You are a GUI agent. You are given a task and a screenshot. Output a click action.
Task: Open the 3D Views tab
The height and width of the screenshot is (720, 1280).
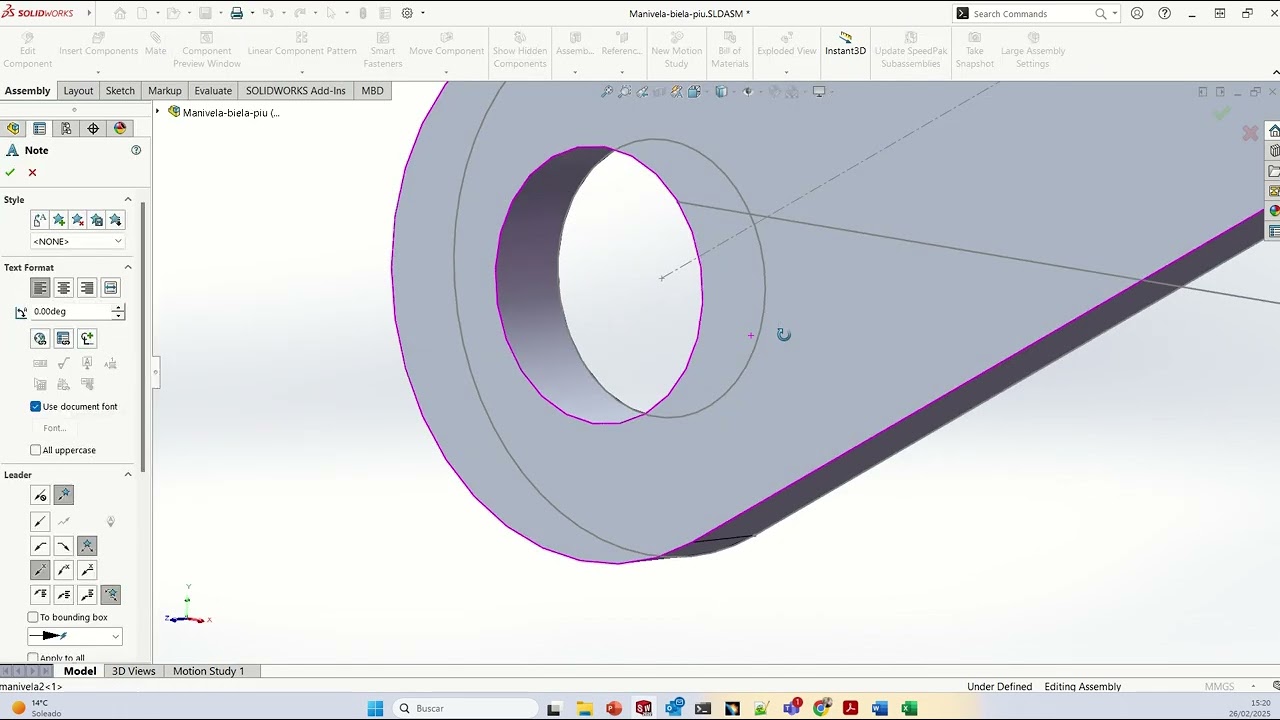[x=134, y=671]
